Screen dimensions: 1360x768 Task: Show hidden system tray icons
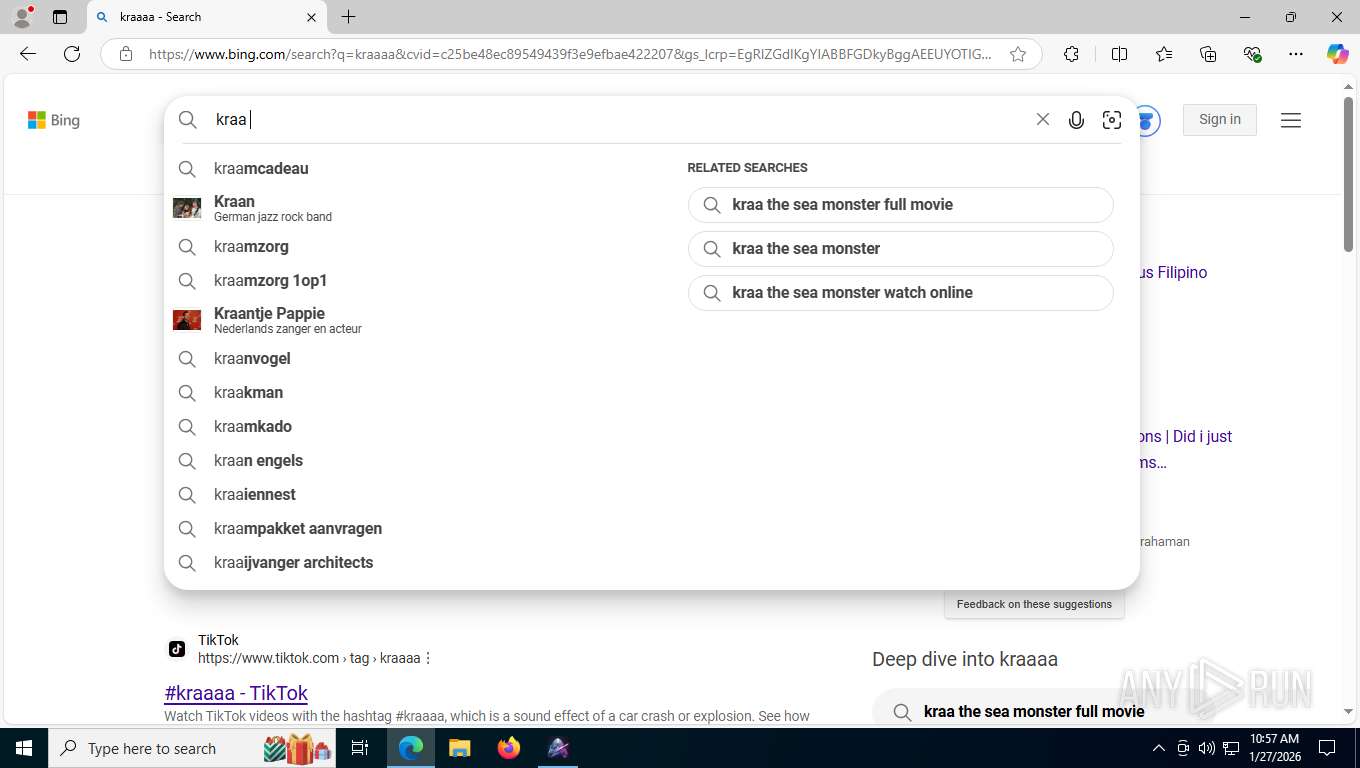1159,748
